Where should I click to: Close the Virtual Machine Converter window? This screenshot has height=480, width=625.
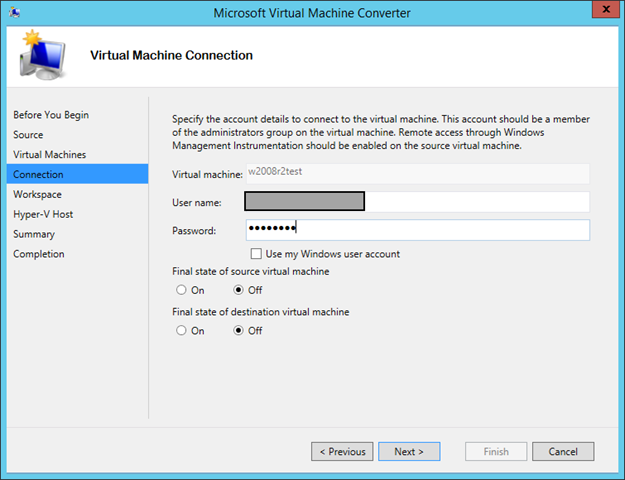point(605,9)
